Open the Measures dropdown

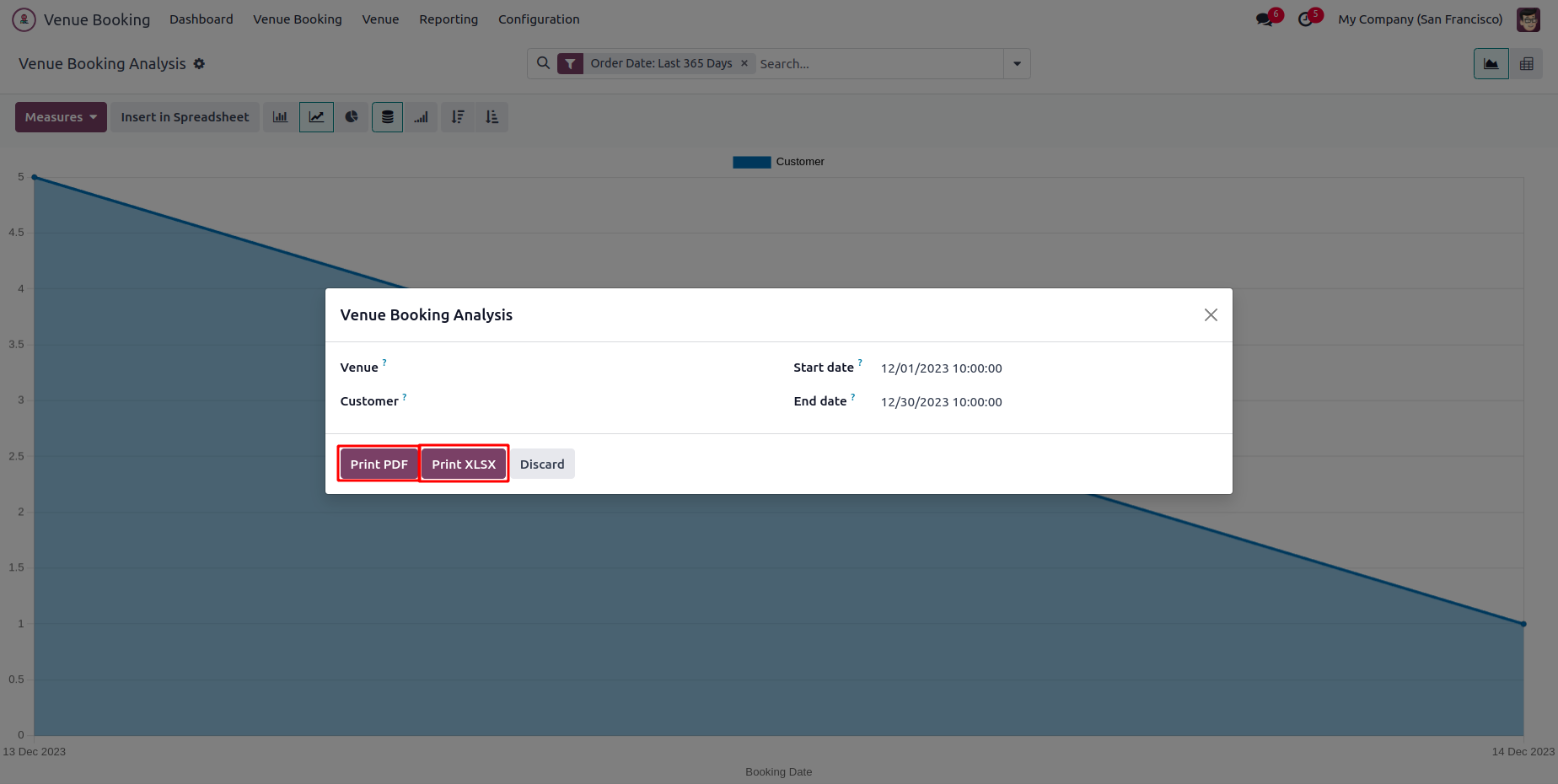(x=61, y=117)
